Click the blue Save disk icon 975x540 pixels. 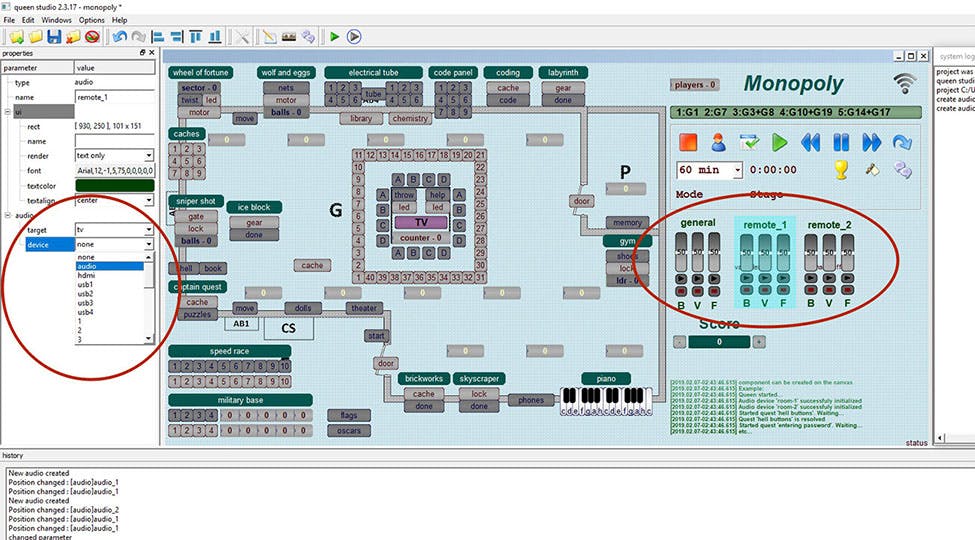click(x=54, y=37)
